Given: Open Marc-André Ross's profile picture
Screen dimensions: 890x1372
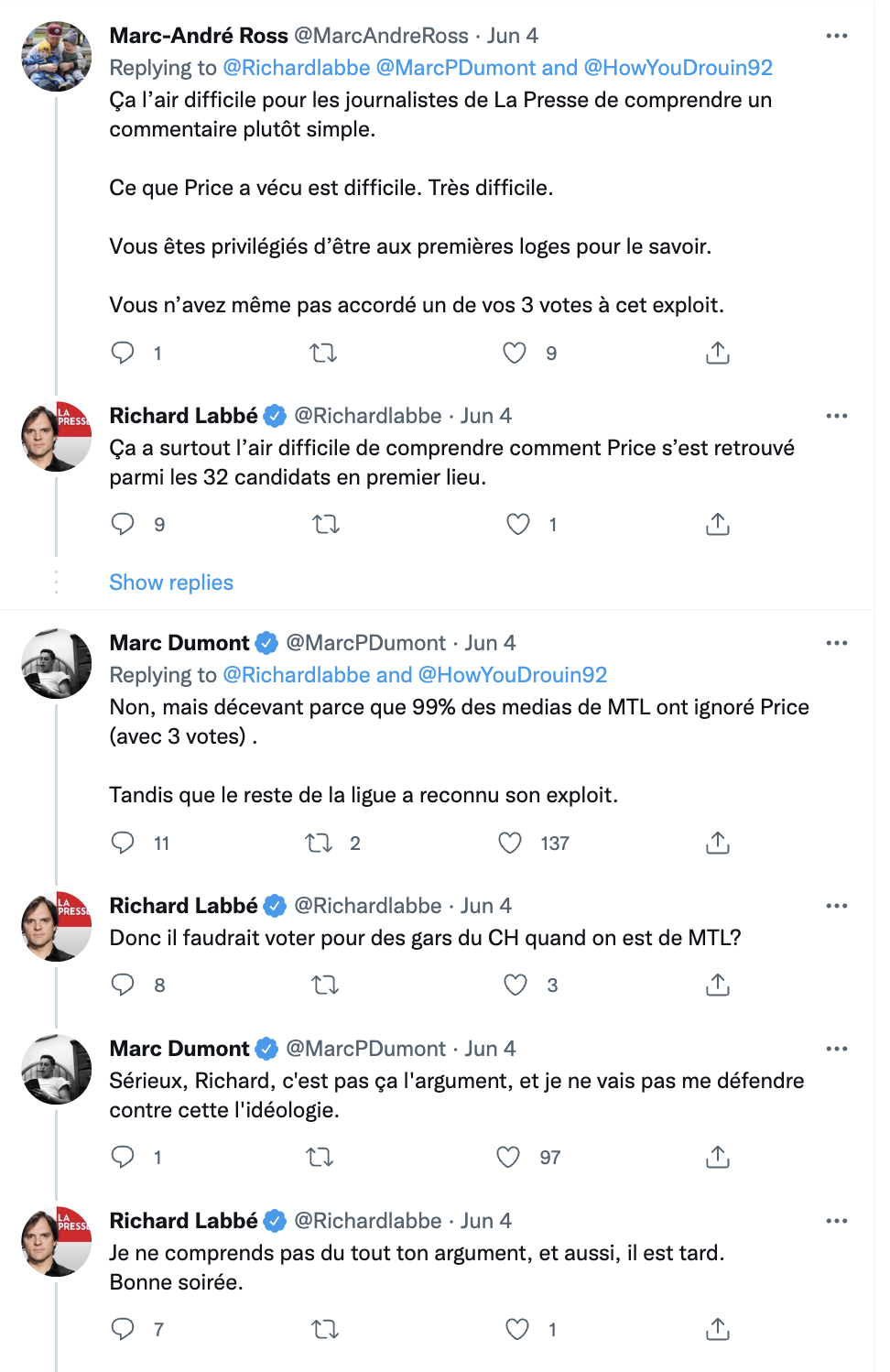Looking at the screenshot, I should 57,57.
